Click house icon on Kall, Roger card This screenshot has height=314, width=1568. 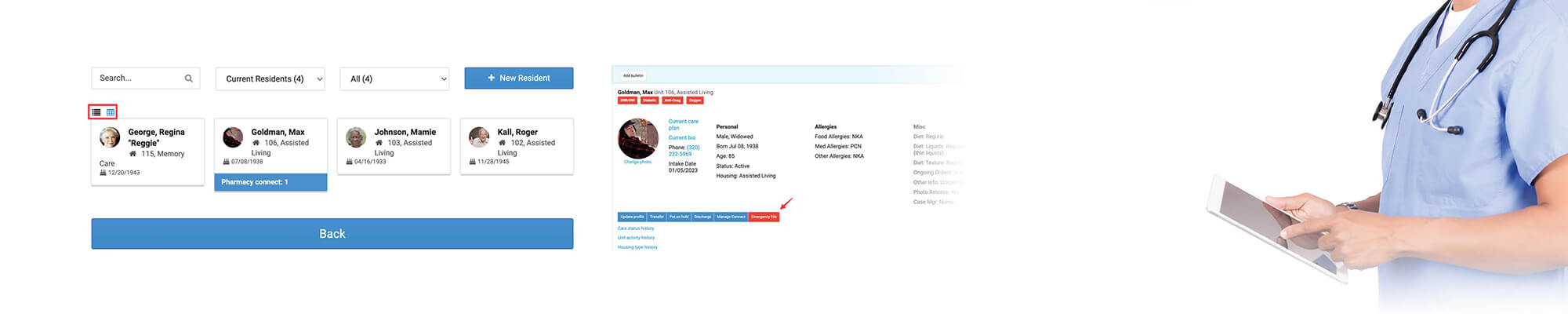coord(502,143)
